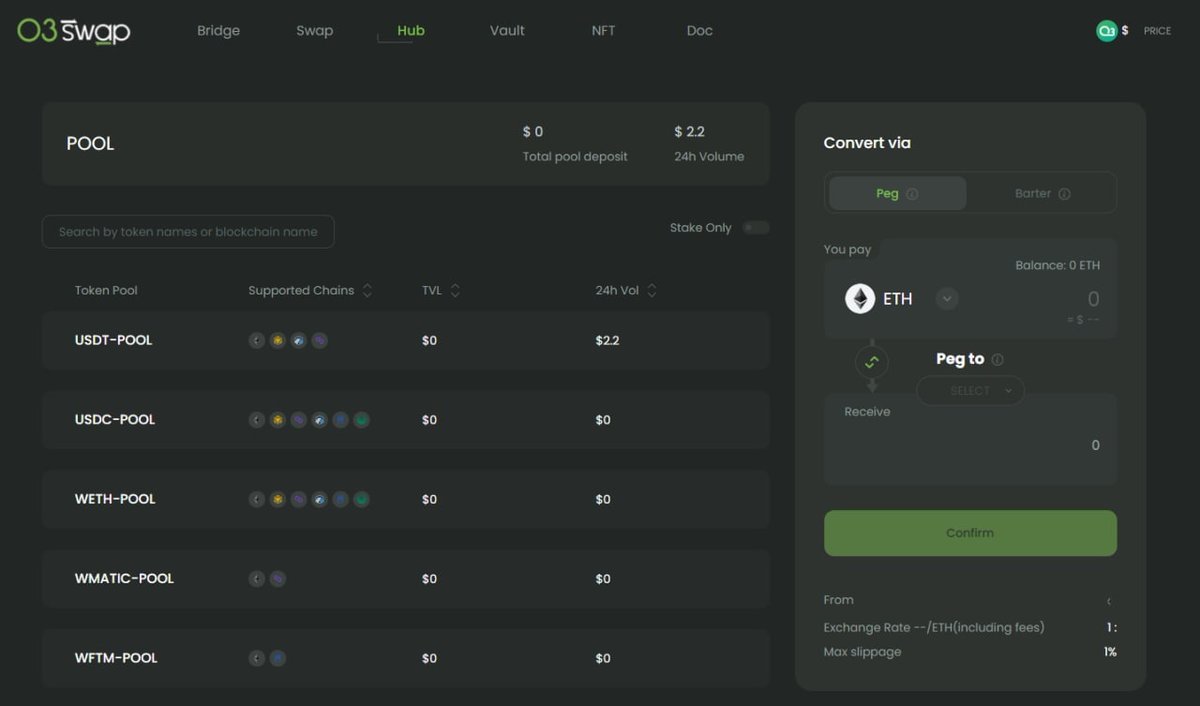The width and height of the screenshot is (1200, 706).
Task: Click the Confirm button
Action: 970,533
